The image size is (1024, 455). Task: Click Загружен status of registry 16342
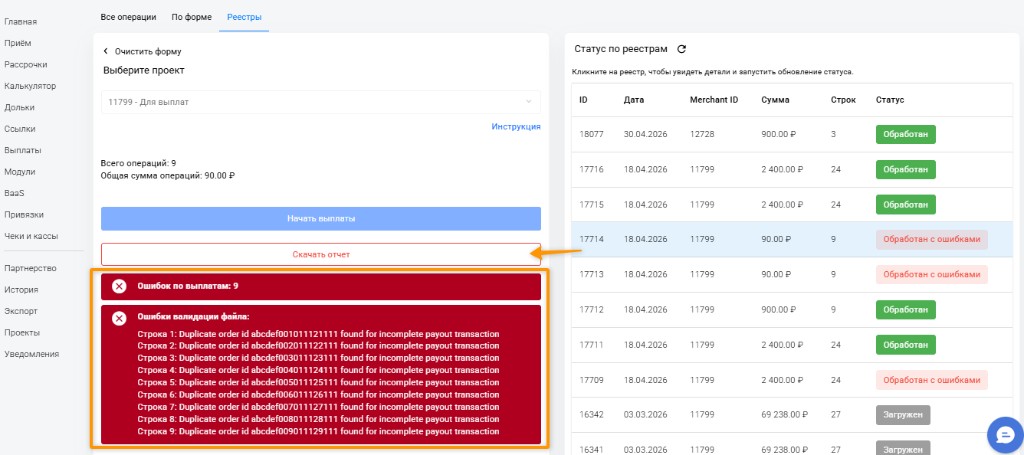pyautogui.click(x=903, y=415)
